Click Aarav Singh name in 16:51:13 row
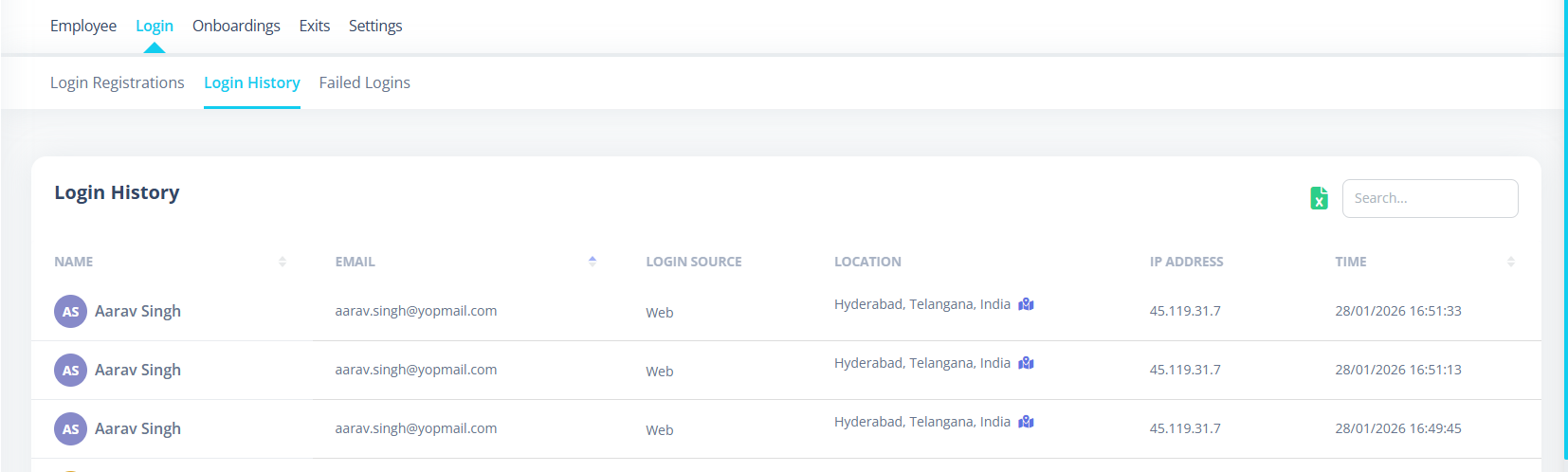 click(137, 370)
